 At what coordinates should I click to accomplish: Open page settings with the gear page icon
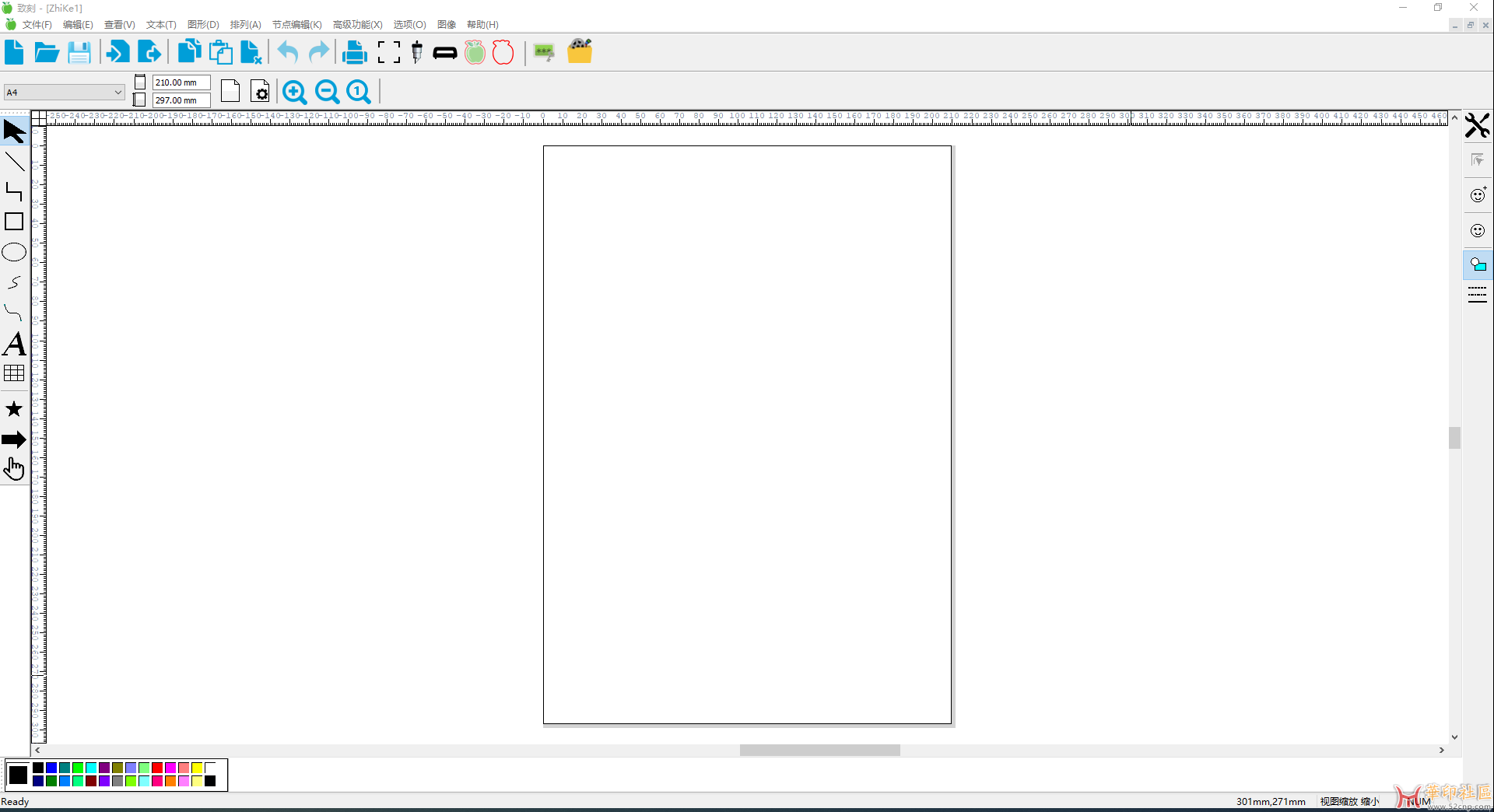click(261, 91)
